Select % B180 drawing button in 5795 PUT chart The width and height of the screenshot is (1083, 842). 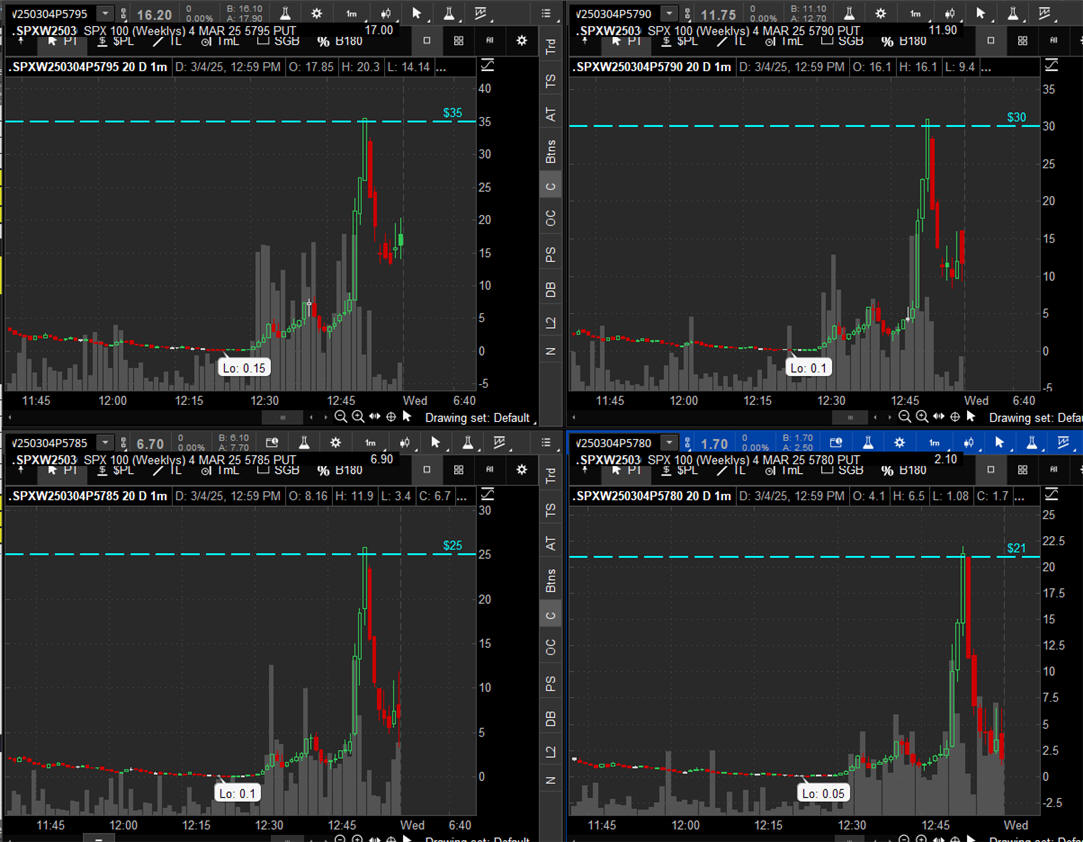(x=339, y=41)
